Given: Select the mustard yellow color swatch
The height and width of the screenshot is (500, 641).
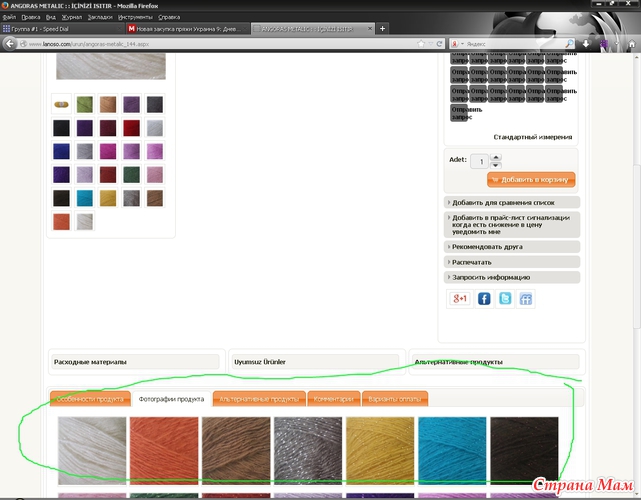Looking at the screenshot, I should 108,198.
